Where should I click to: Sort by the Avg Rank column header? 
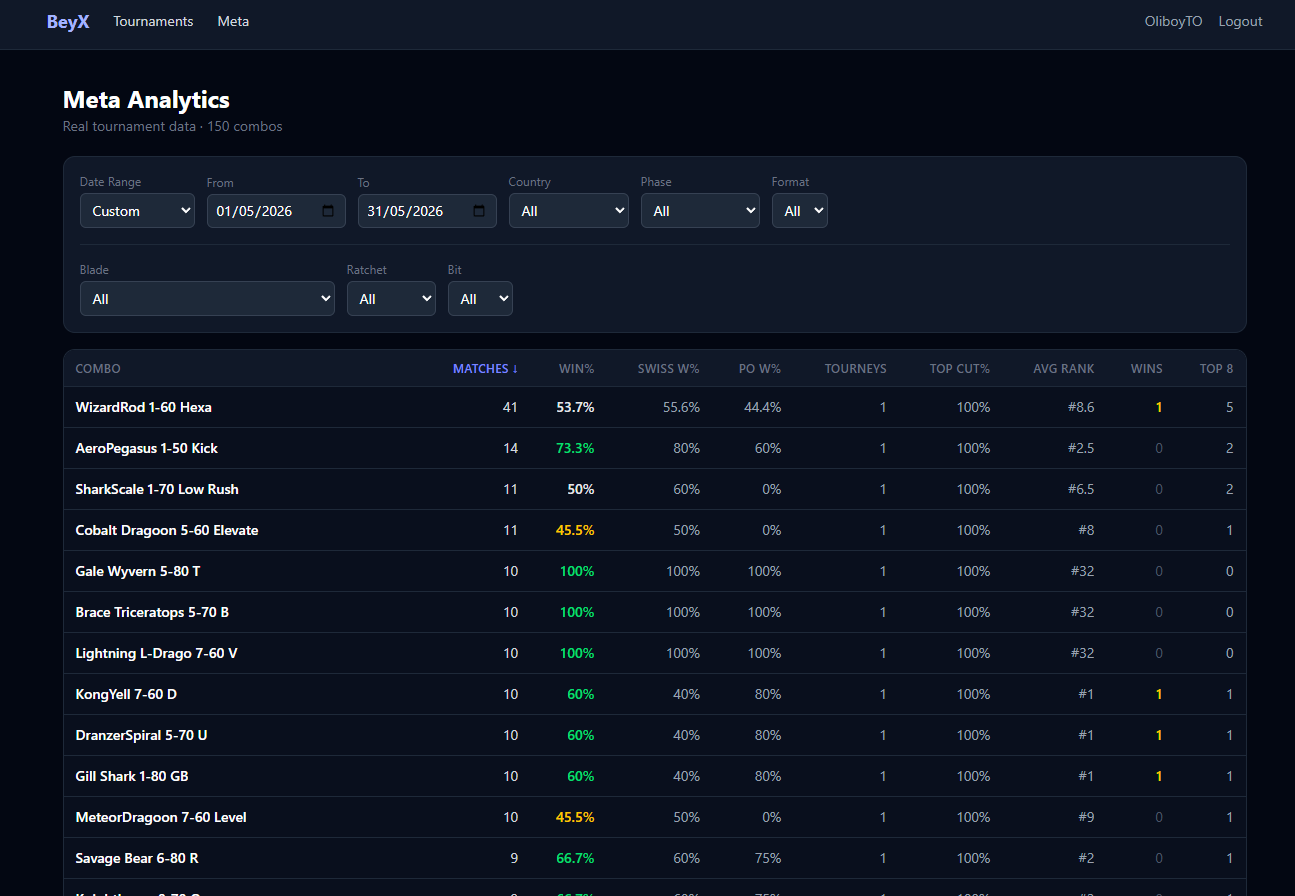(1063, 369)
